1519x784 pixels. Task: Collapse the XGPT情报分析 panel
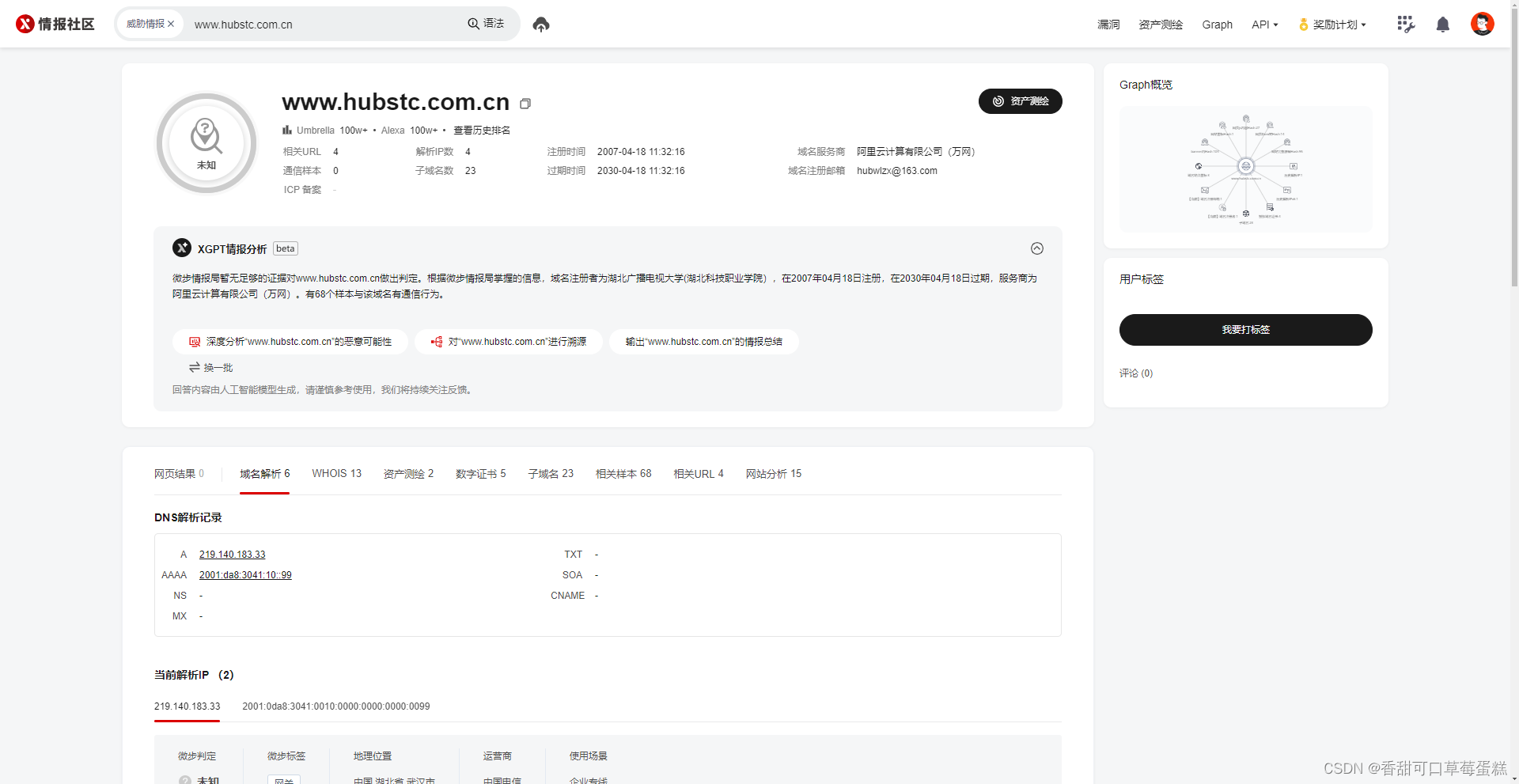click(x=1036, y=248)
